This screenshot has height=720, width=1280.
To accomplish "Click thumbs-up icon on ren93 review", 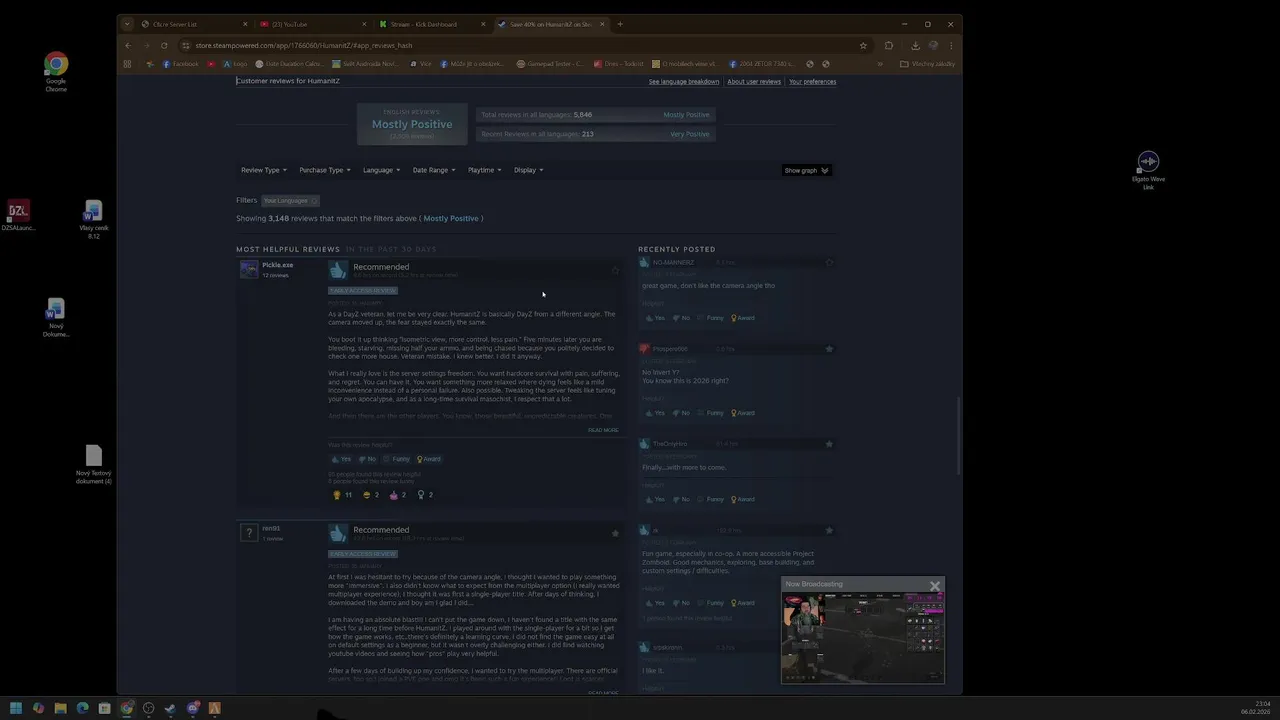I will [338, 534].
